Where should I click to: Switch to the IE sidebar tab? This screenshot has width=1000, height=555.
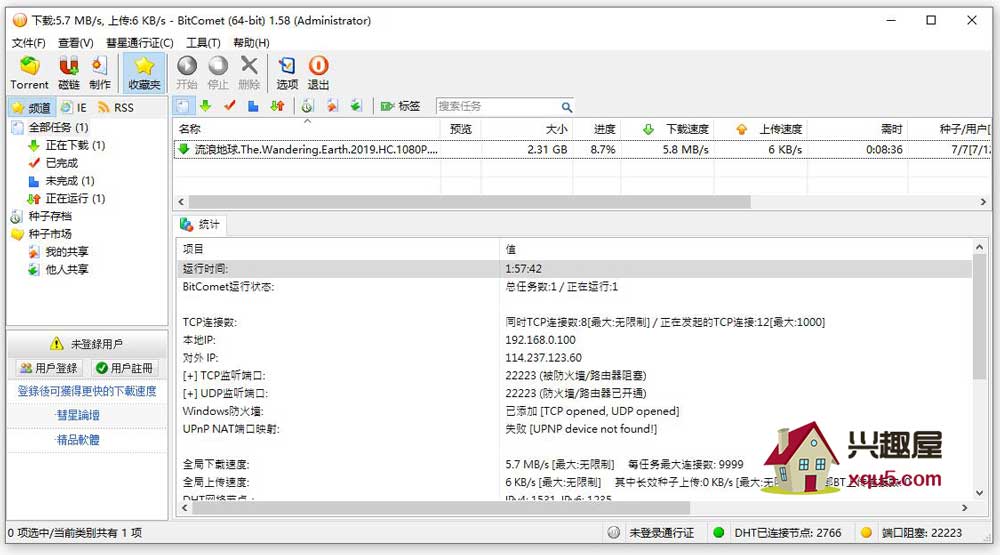pos(74,107)
